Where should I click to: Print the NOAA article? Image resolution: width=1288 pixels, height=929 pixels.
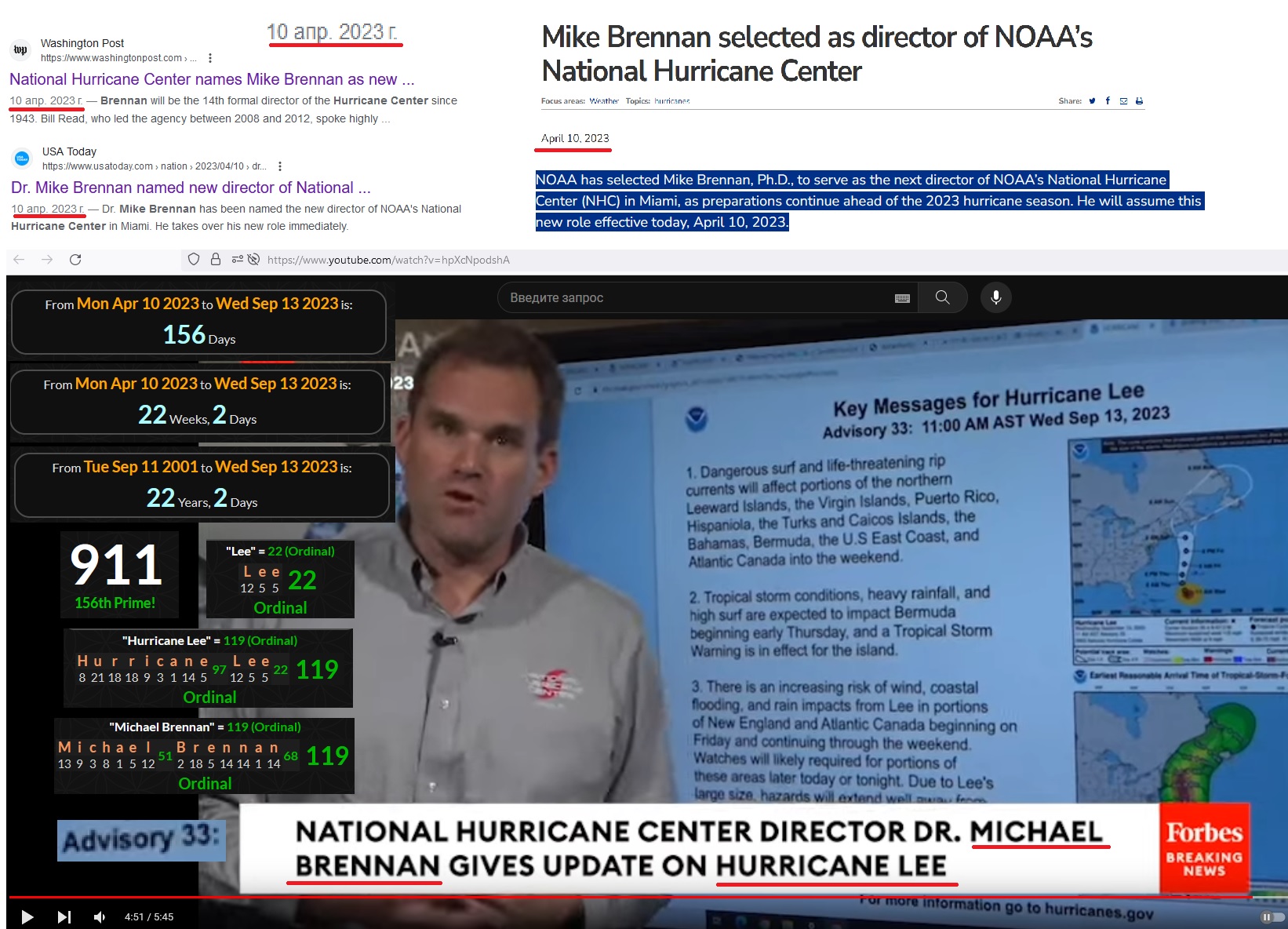click(1139, 101)
